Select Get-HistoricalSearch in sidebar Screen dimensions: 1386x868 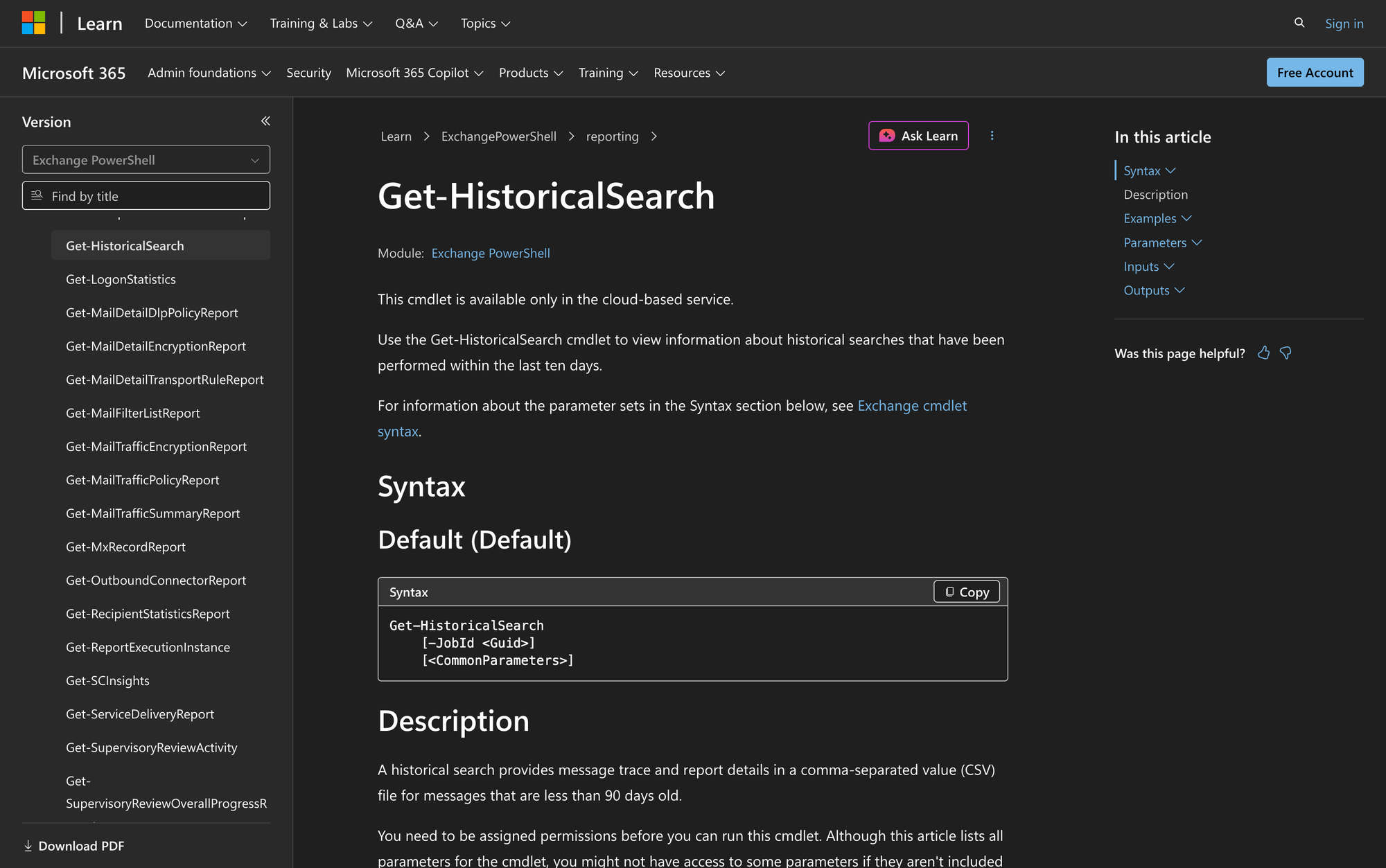coord(161,246)
